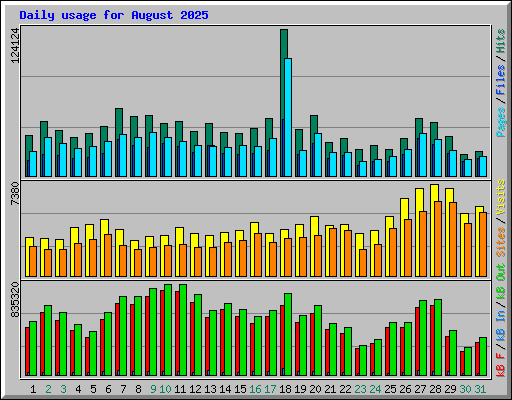Click day label 1 on x-axis
Screen dimensions: 512x400
click(x=33, y=389)
